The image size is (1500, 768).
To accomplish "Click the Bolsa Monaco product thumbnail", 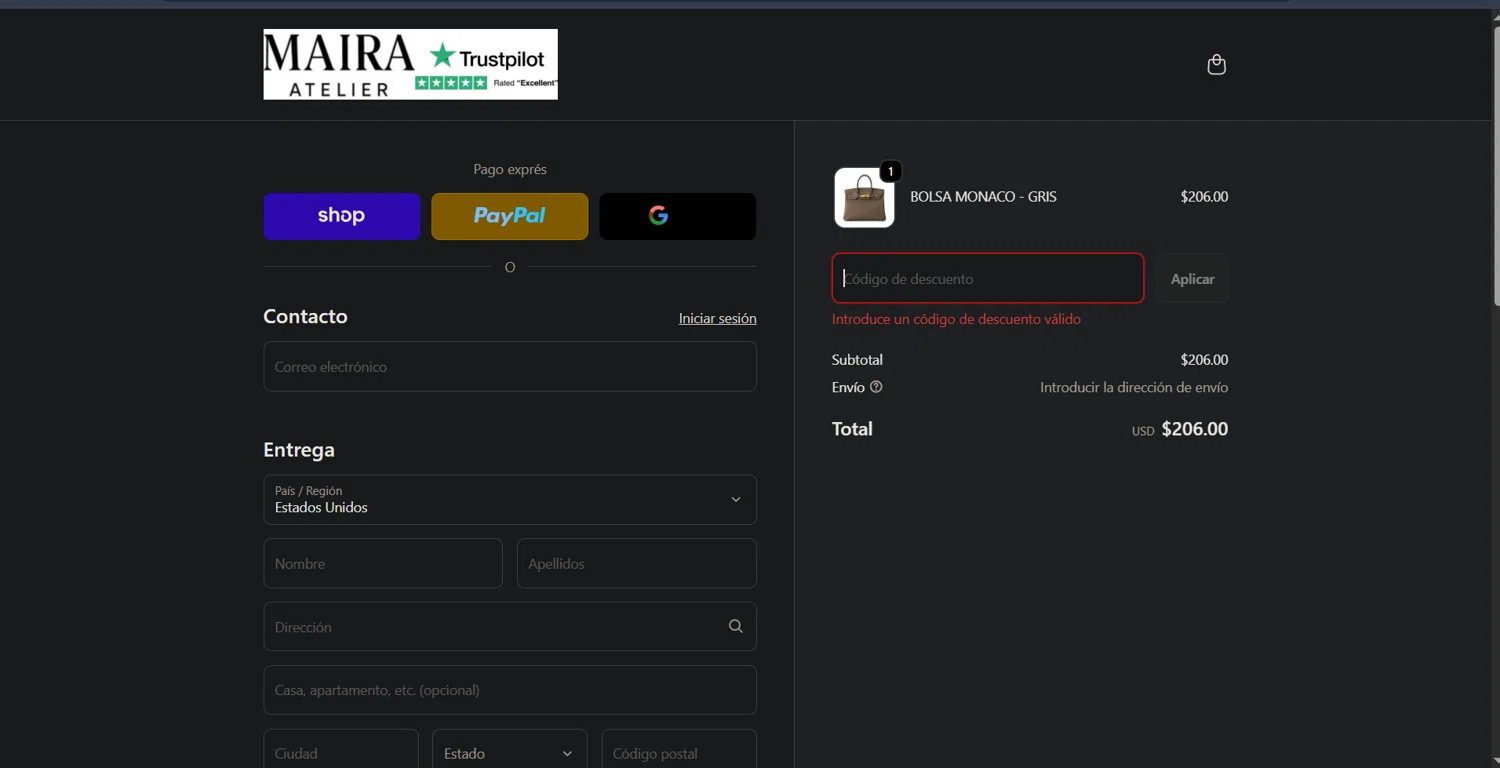I will (x=864, y=197).
